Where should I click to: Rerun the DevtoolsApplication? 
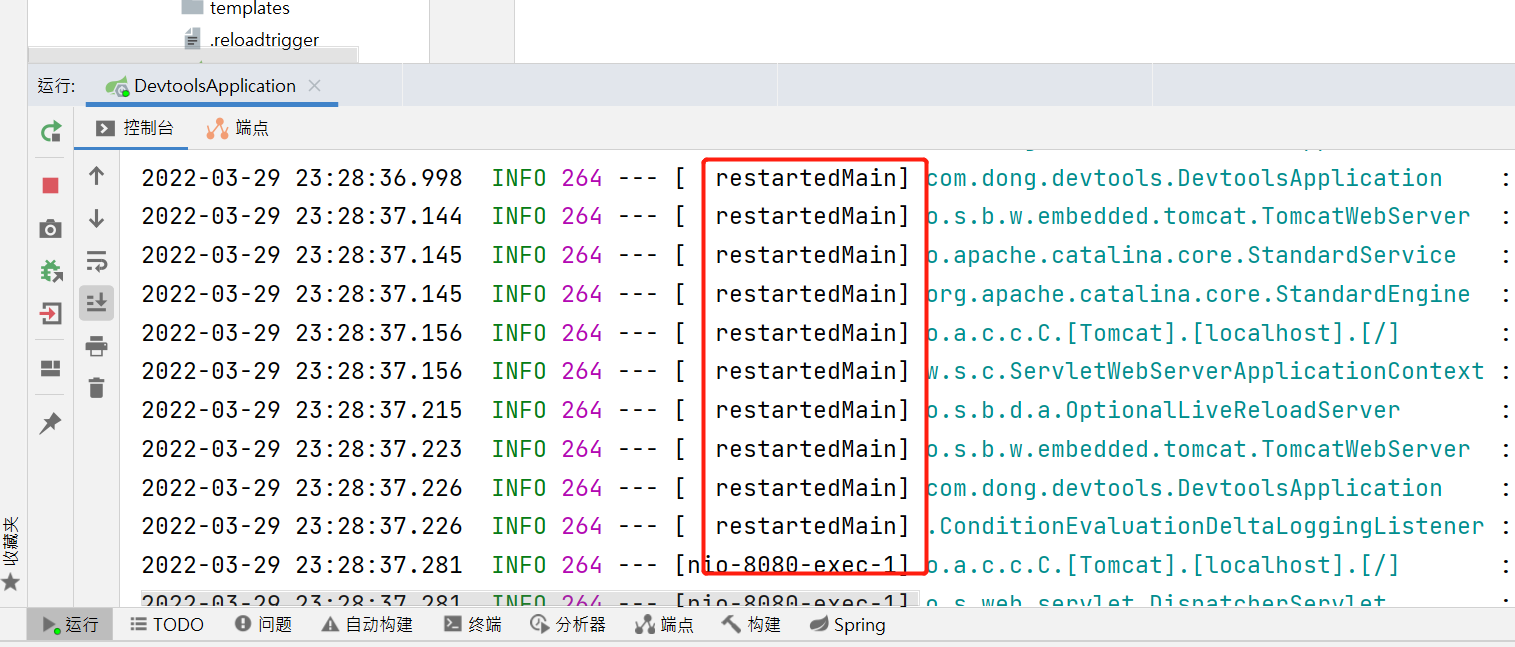(49, 131)
